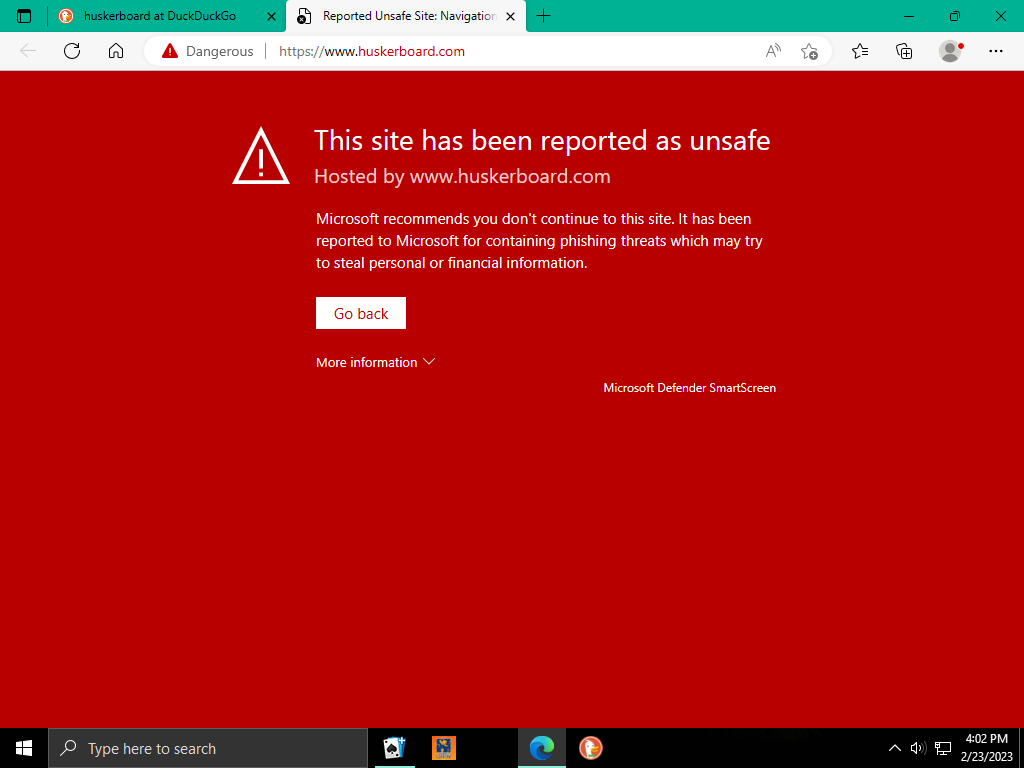
Task: Open the browser profile menu
Action: pos(951,51)
